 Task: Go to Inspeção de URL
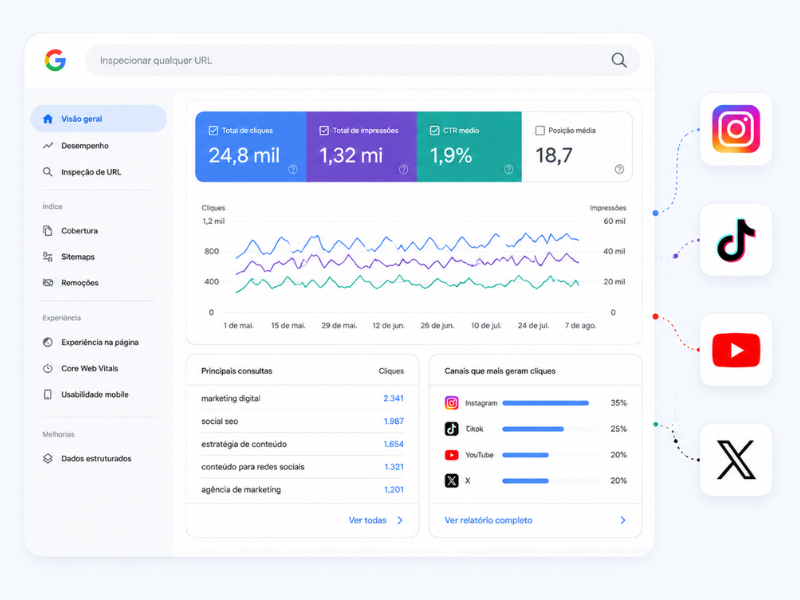tap(91, 172)
